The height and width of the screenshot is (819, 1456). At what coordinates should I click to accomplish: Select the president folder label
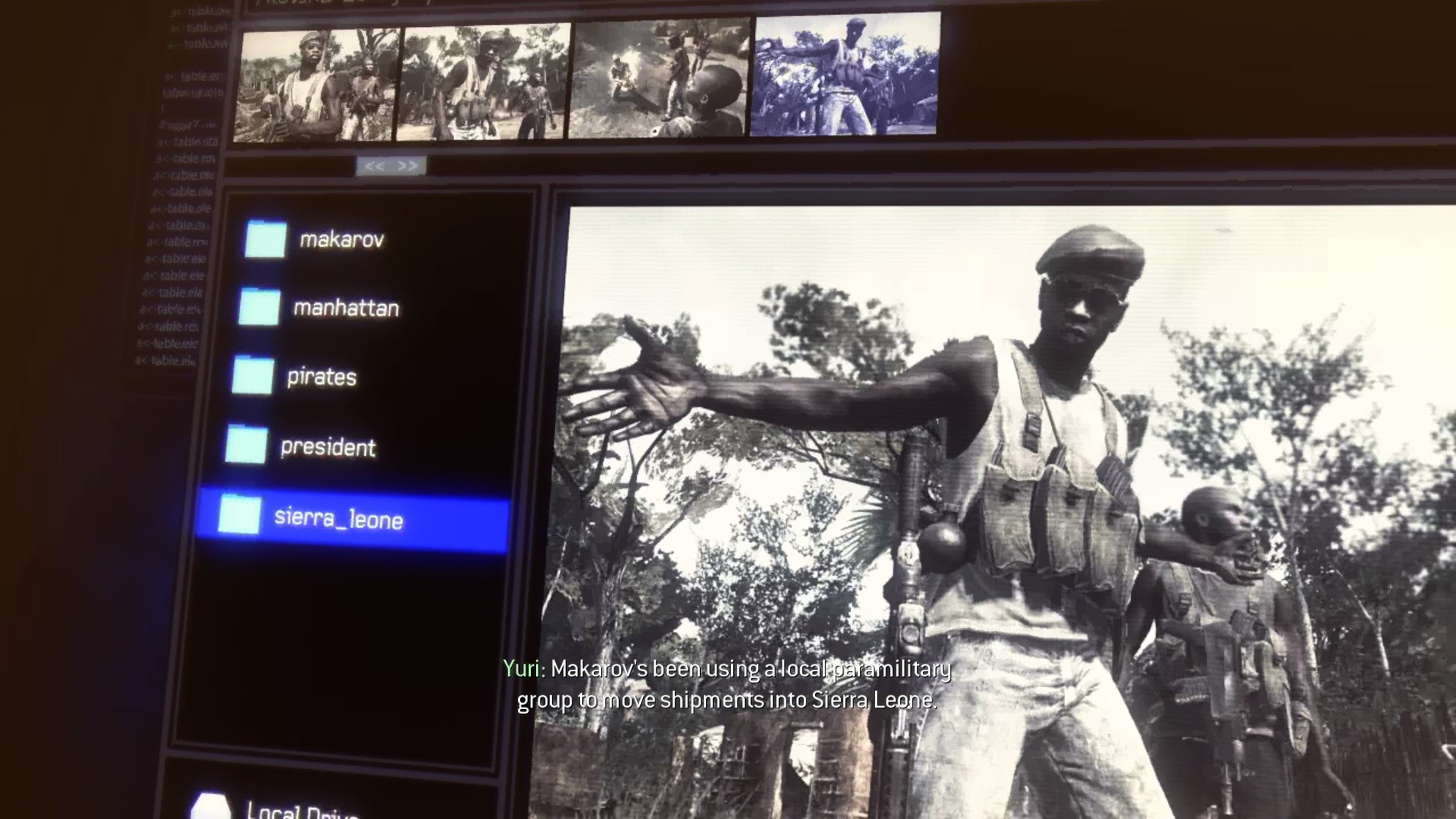328,447
